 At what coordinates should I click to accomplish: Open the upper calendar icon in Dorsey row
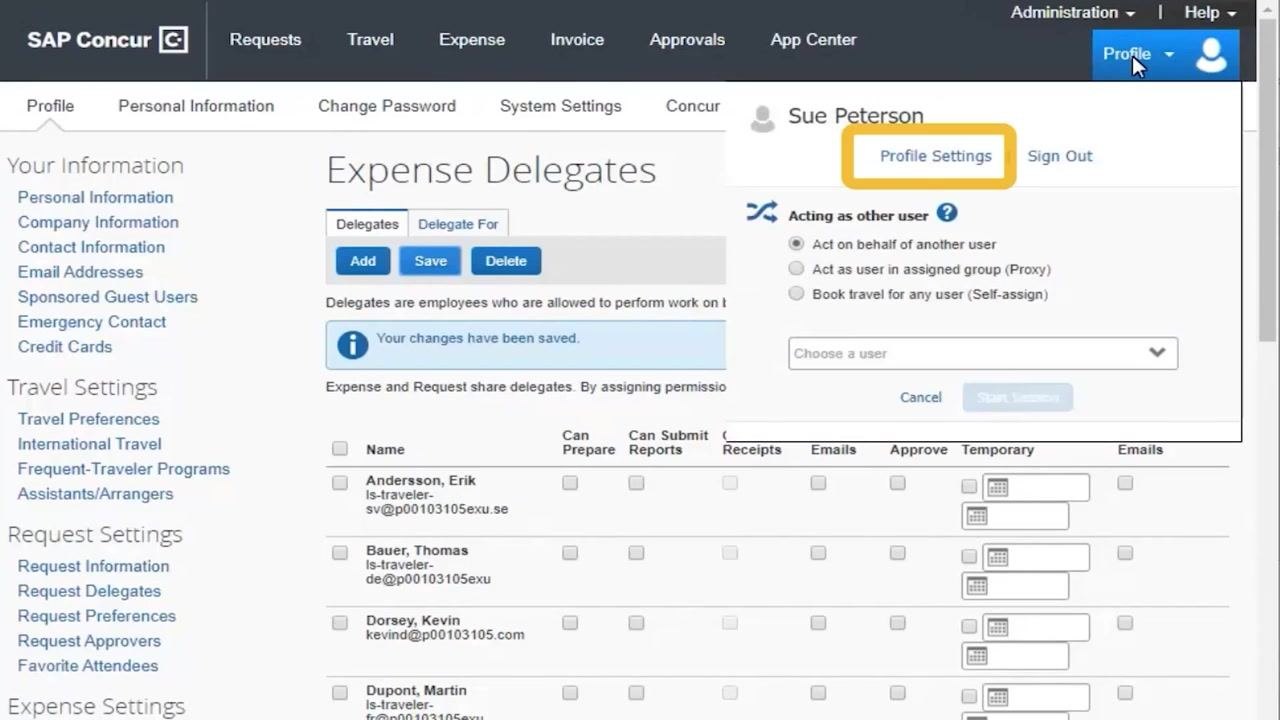coord(997,627)
